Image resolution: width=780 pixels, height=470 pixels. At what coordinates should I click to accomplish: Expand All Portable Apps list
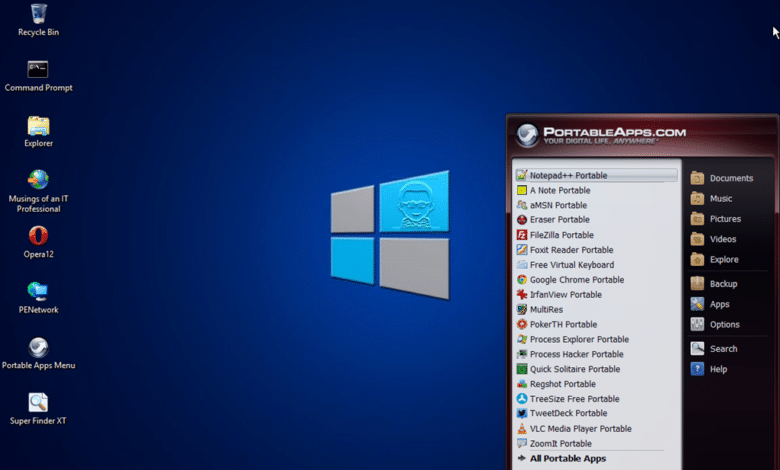pos(562,459)
